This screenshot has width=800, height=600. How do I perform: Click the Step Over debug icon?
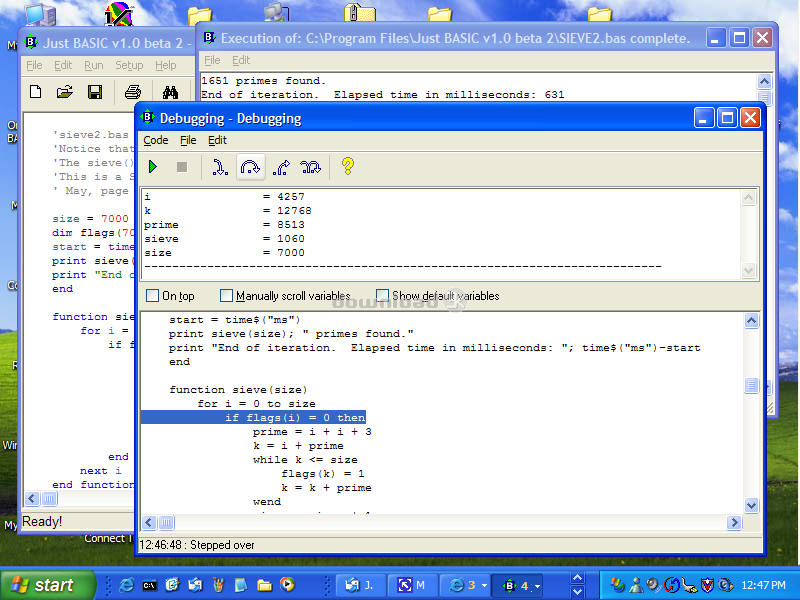tap(251, 167)
